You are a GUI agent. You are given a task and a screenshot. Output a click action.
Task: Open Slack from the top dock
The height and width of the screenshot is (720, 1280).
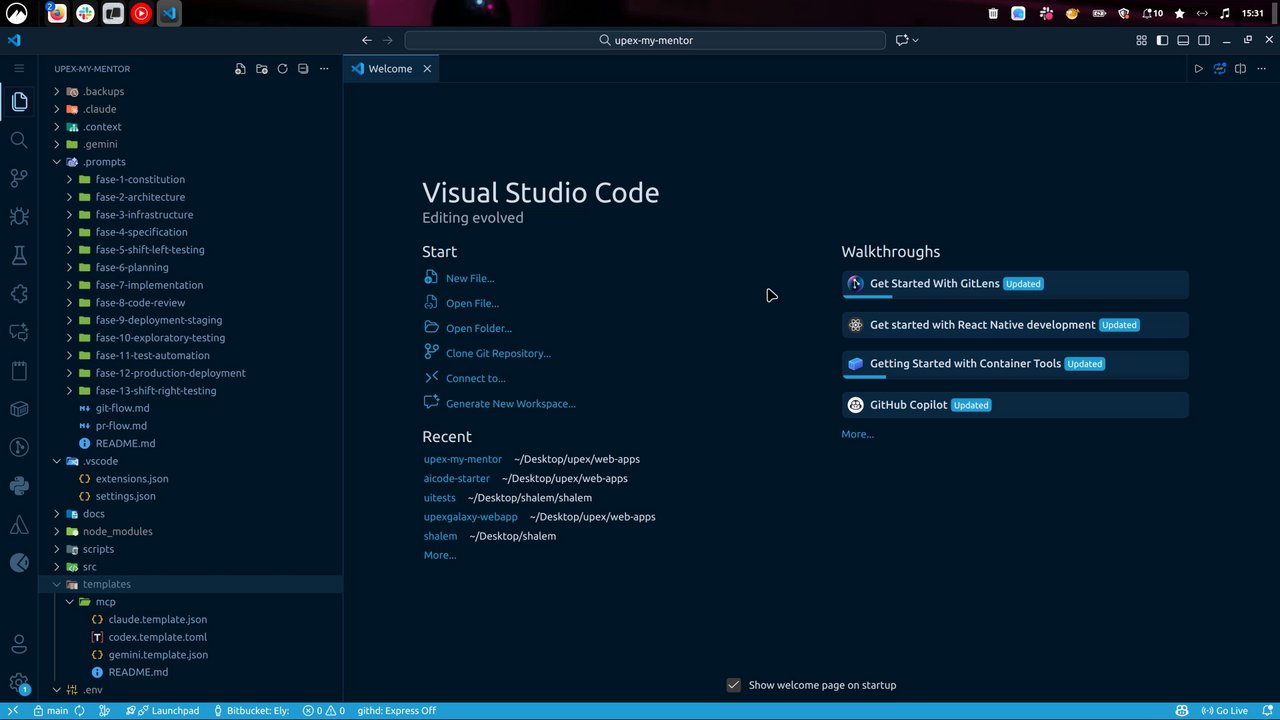(85, 14)
